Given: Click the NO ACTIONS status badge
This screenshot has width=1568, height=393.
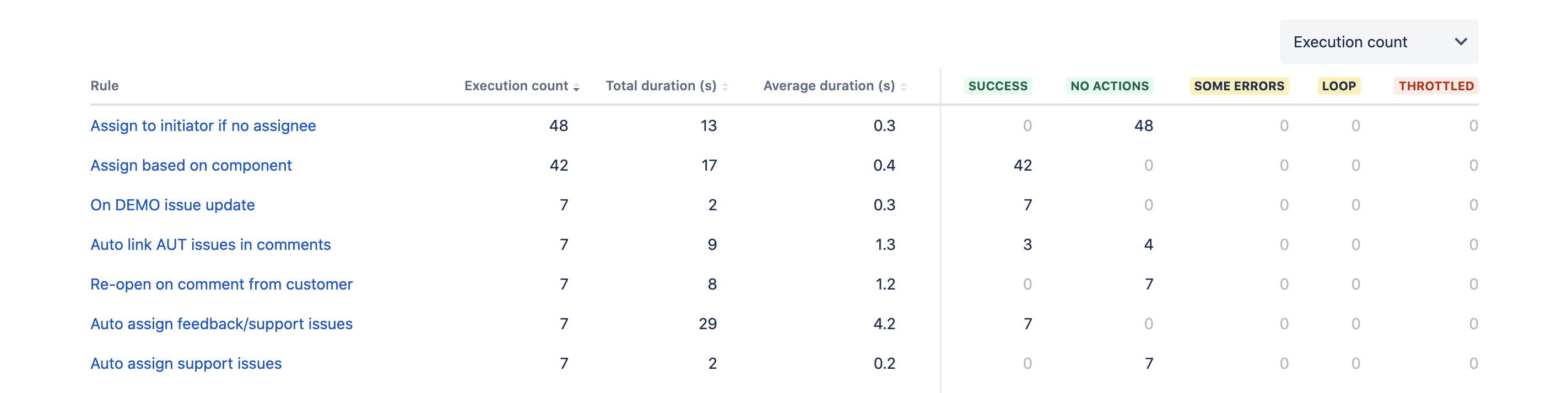Looking at the screenshot, I should point(1109,86).
